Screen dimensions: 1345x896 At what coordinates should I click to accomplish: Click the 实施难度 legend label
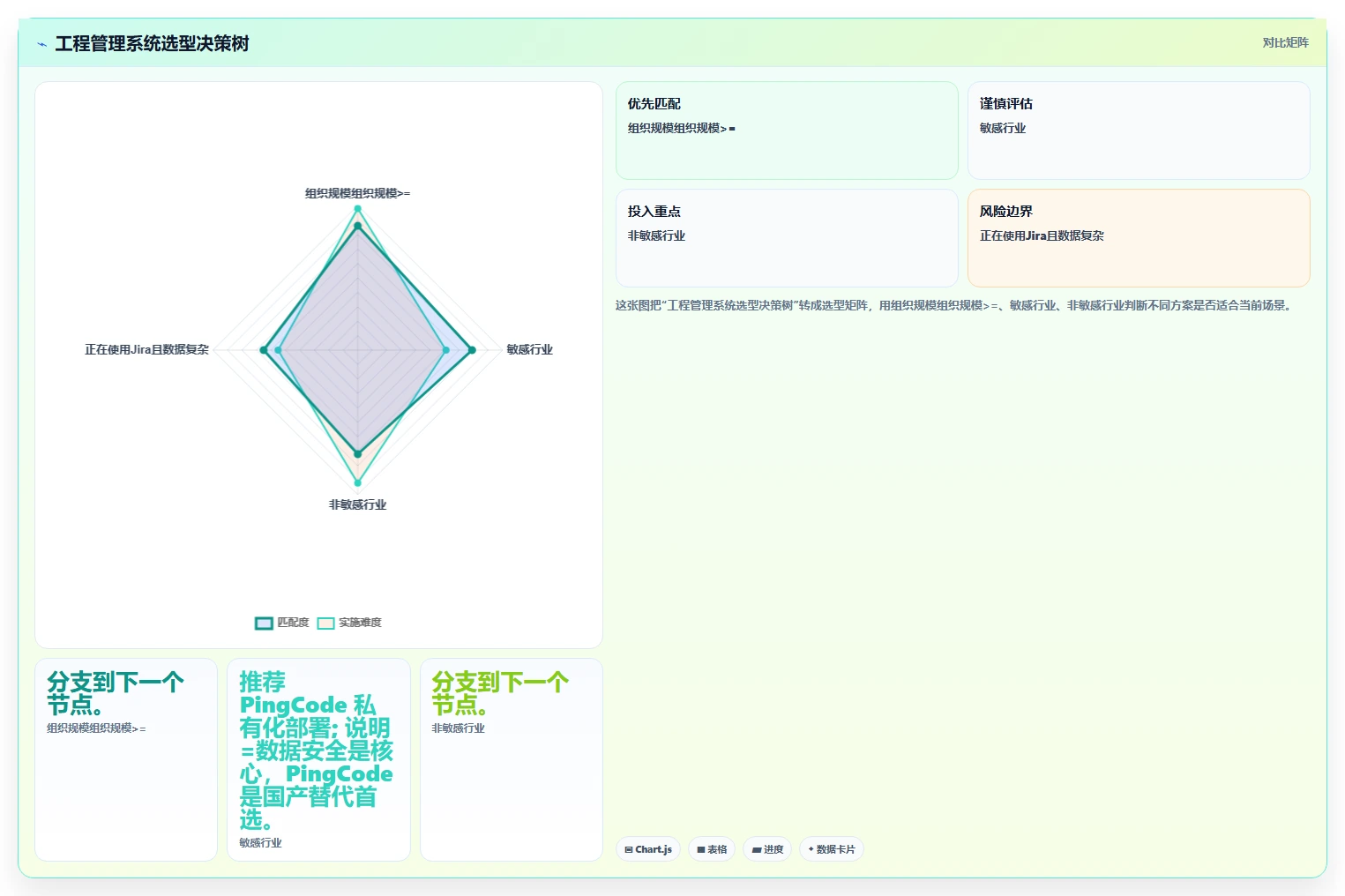360,623
